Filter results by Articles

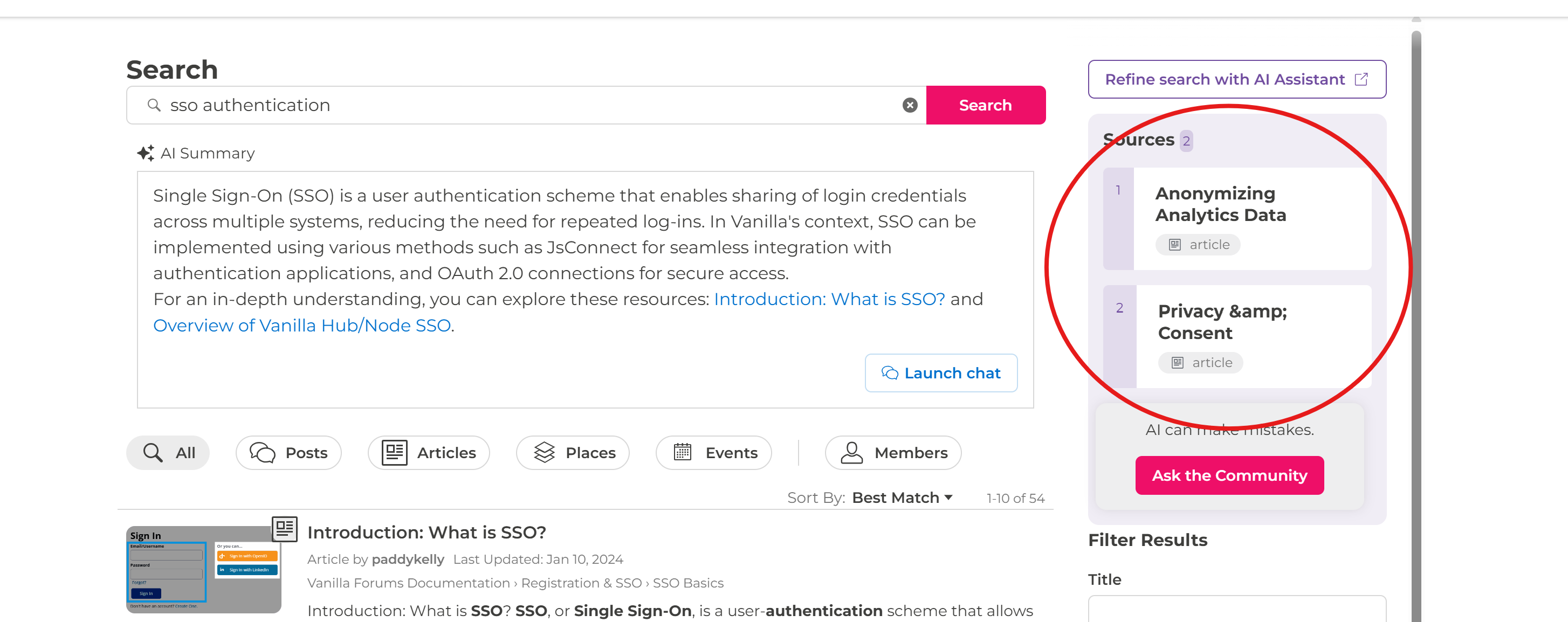pyautogui.click(x=429, y=453)
